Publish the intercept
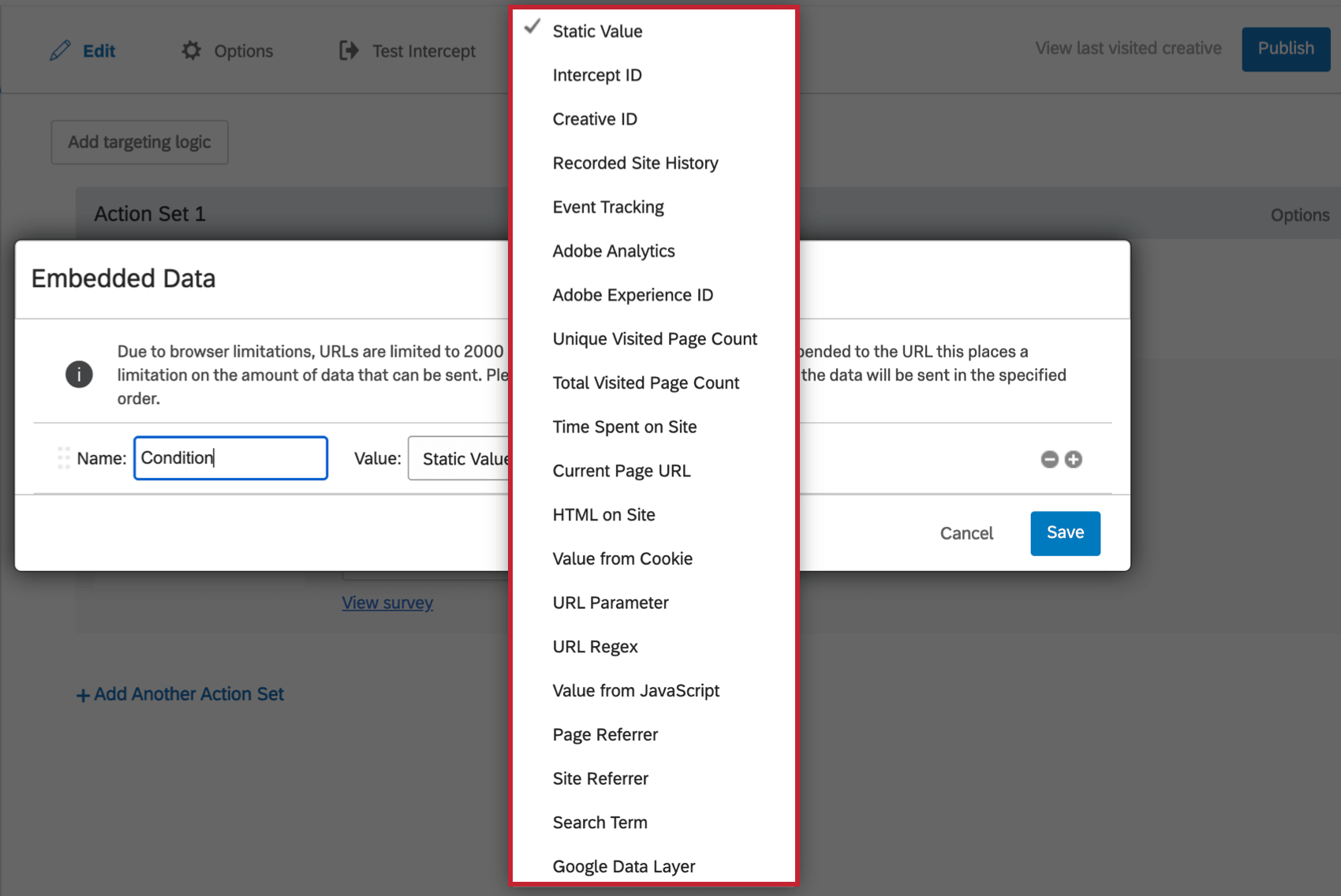 [x=1285, y=48]
